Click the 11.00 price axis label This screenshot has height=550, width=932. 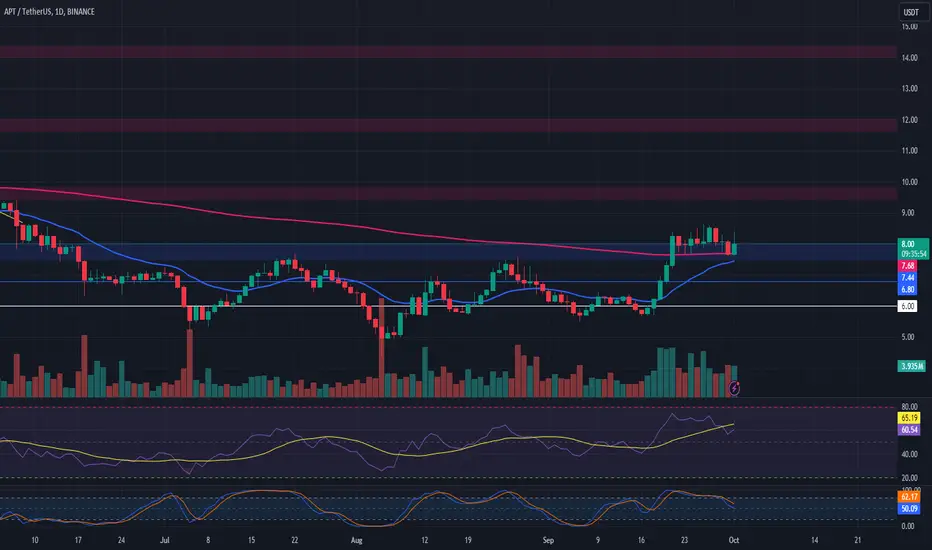[x=909, y=150]
